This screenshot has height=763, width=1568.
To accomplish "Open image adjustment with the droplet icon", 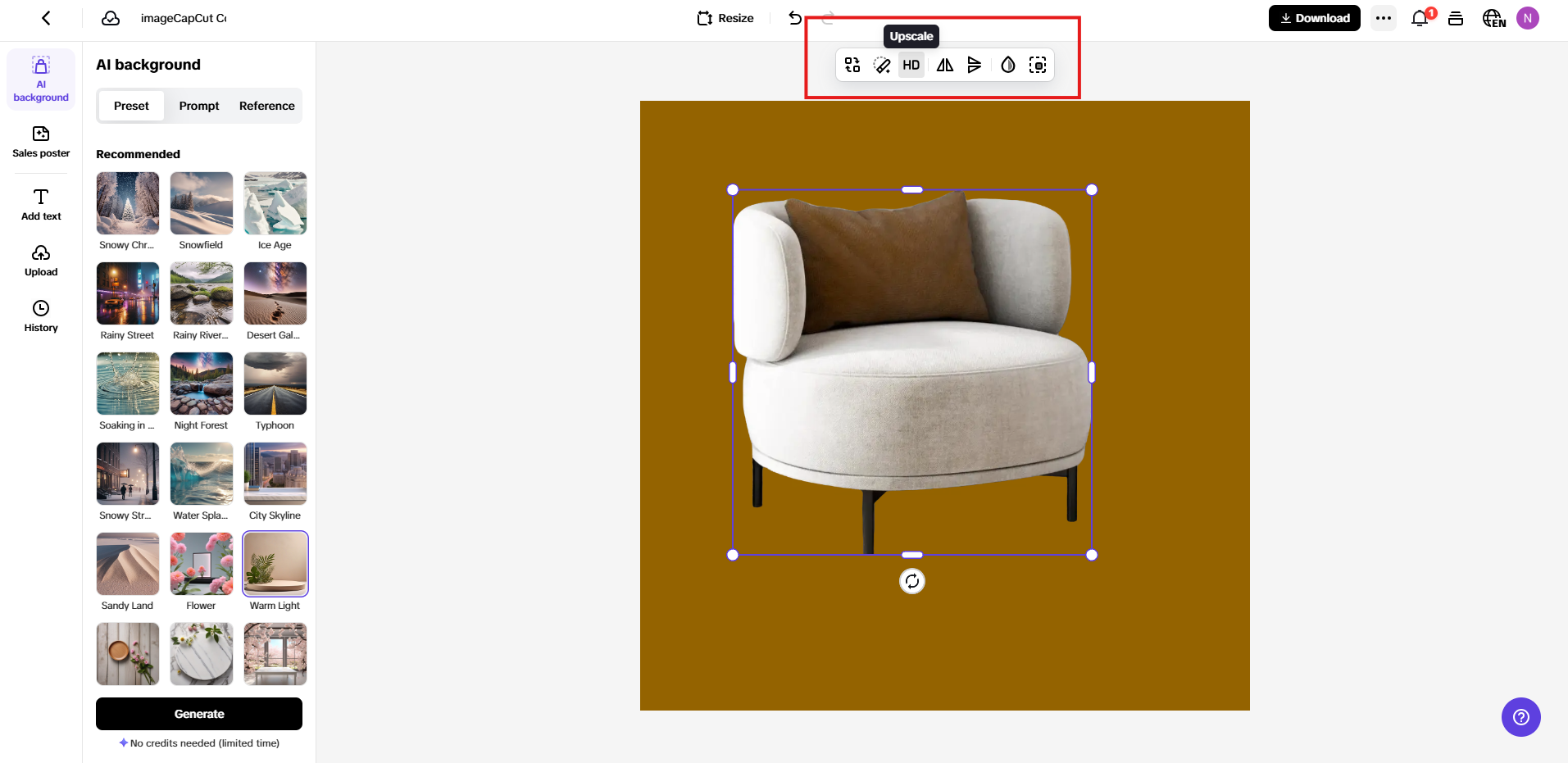I will point(1007,65).
